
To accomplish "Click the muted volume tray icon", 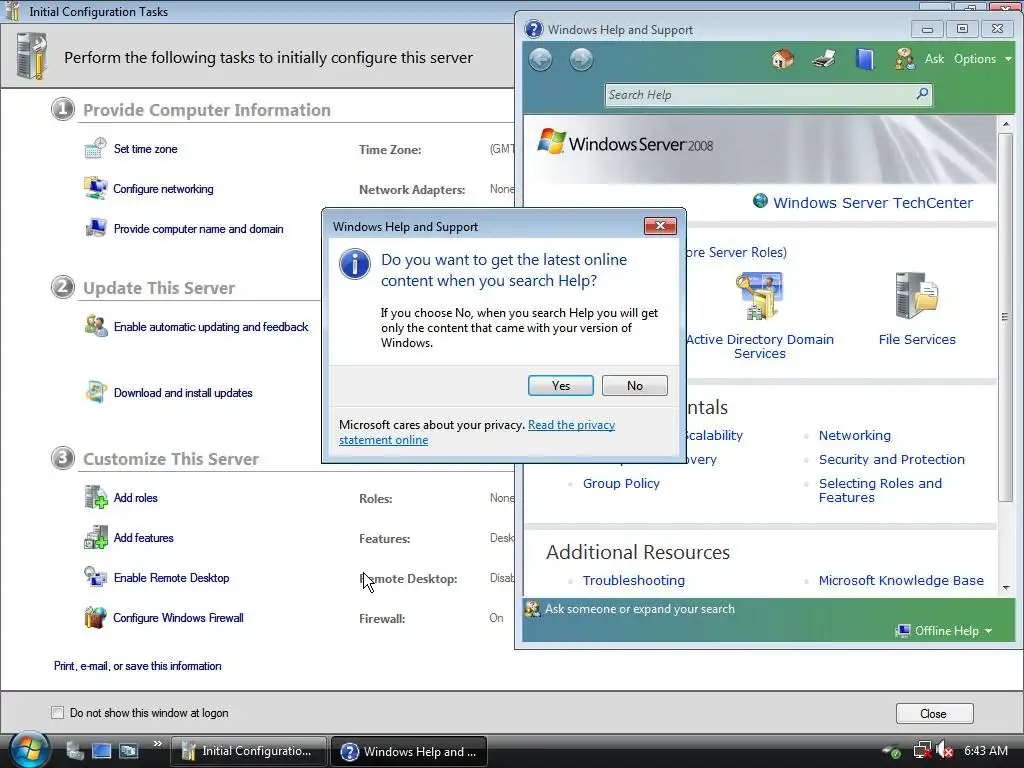I will coord(944,751).
